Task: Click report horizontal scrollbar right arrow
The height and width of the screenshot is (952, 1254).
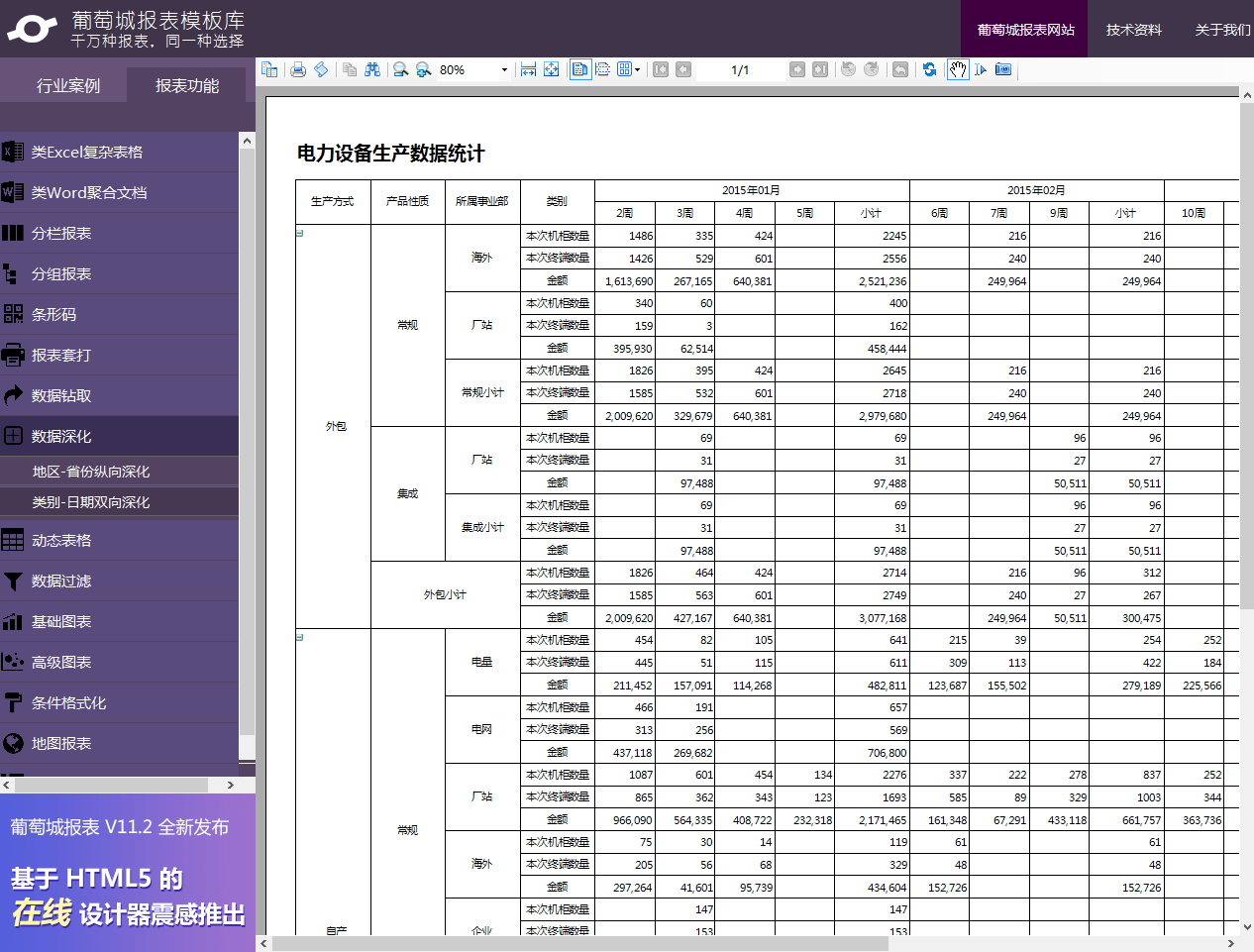Action: click(x=1231, y=944)
